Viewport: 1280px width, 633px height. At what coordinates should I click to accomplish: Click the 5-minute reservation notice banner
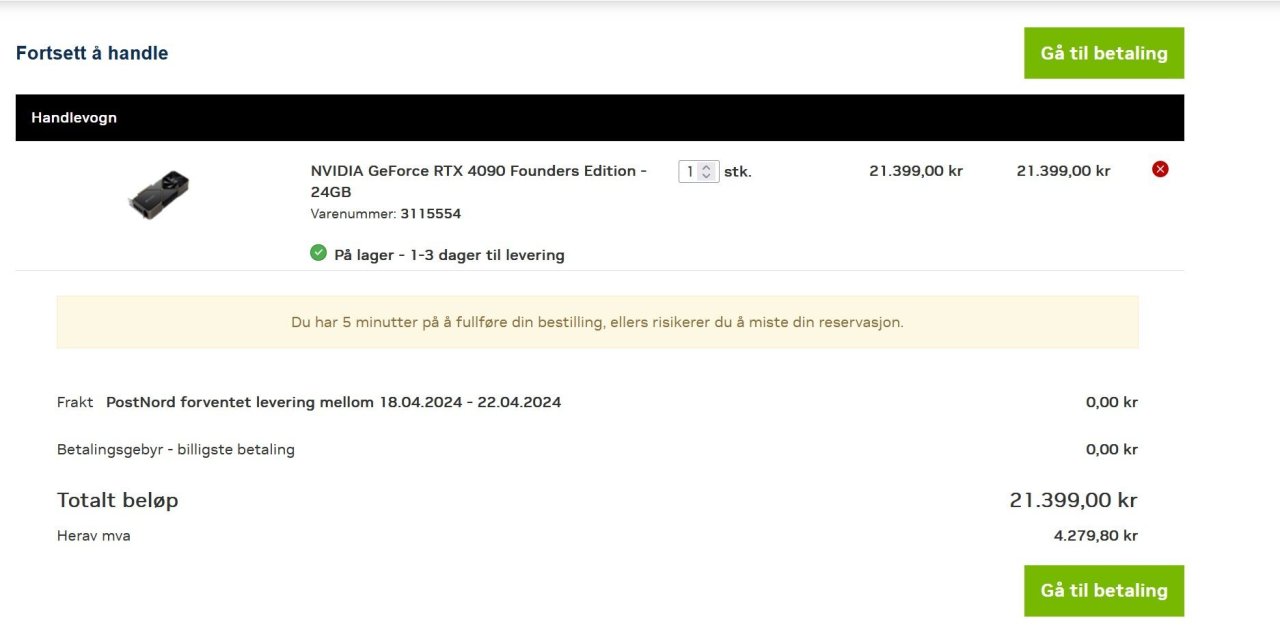597,322
